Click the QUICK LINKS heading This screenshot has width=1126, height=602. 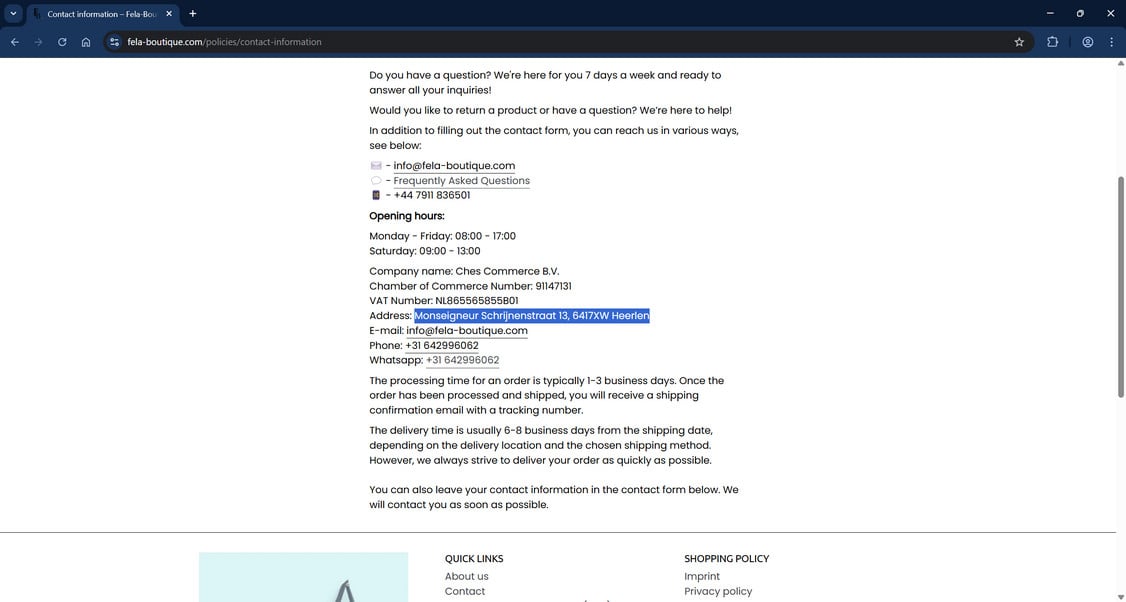point(474,558)
